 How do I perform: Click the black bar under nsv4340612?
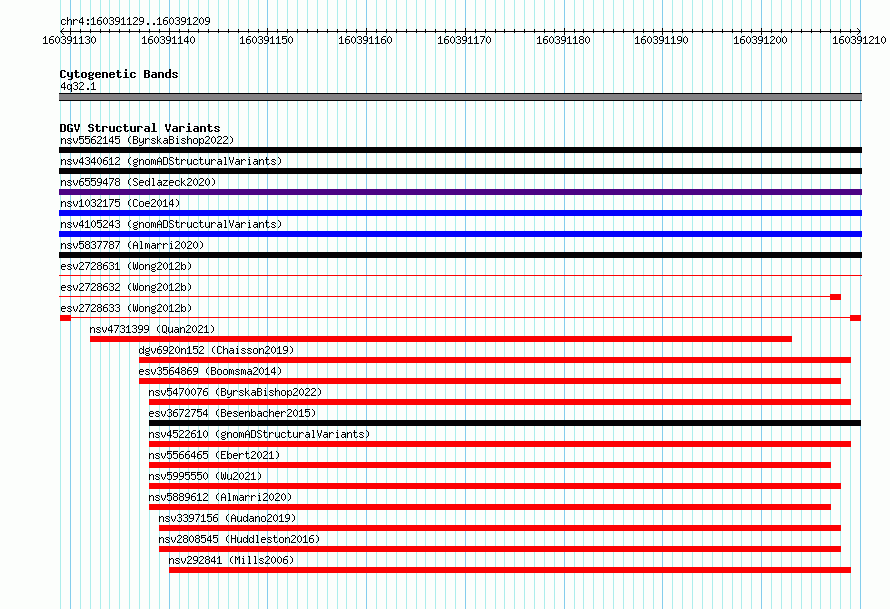click(460, 171)
